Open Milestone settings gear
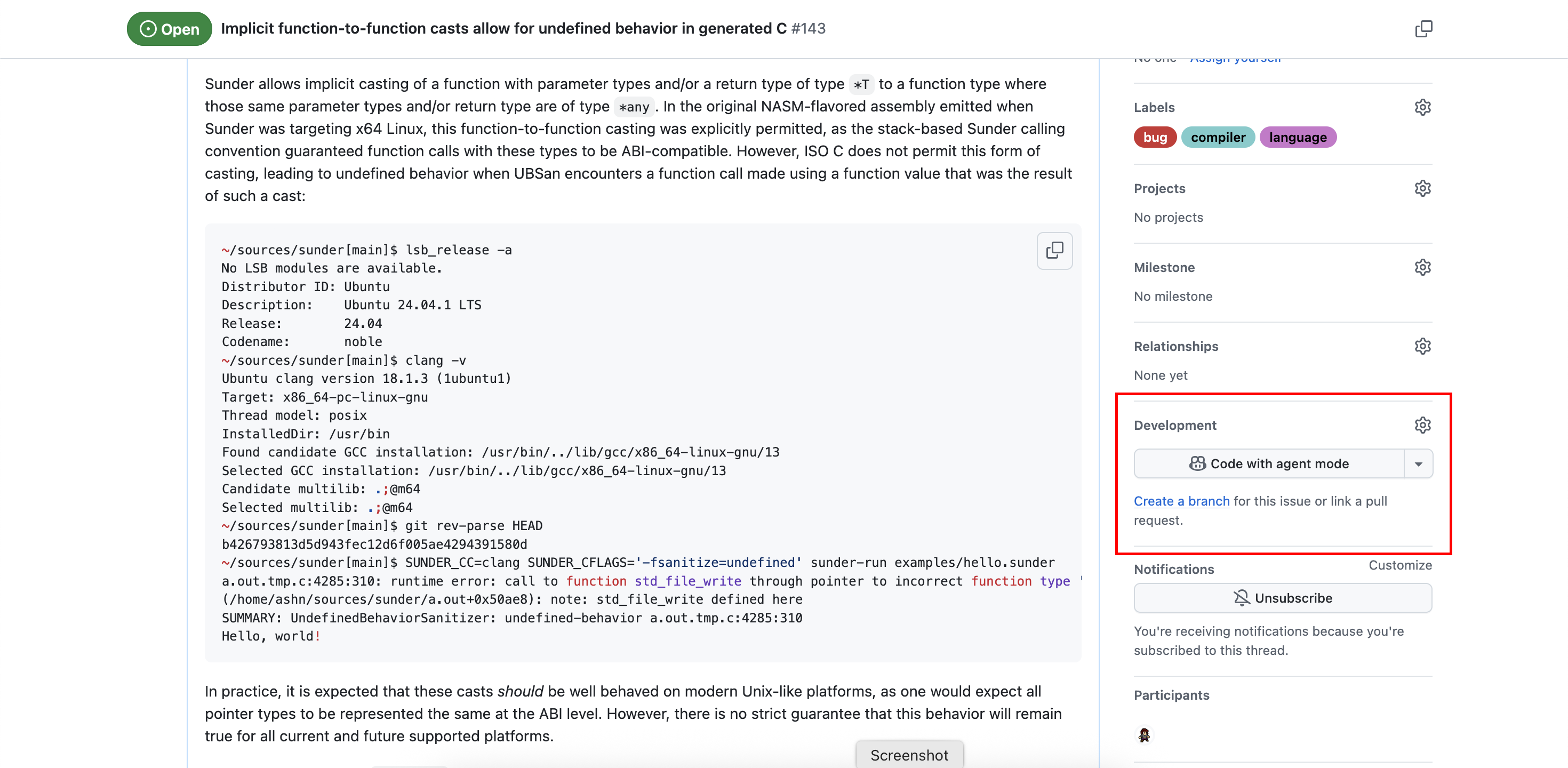This screenshot has height=768, width=1568. pos(1422,267)
